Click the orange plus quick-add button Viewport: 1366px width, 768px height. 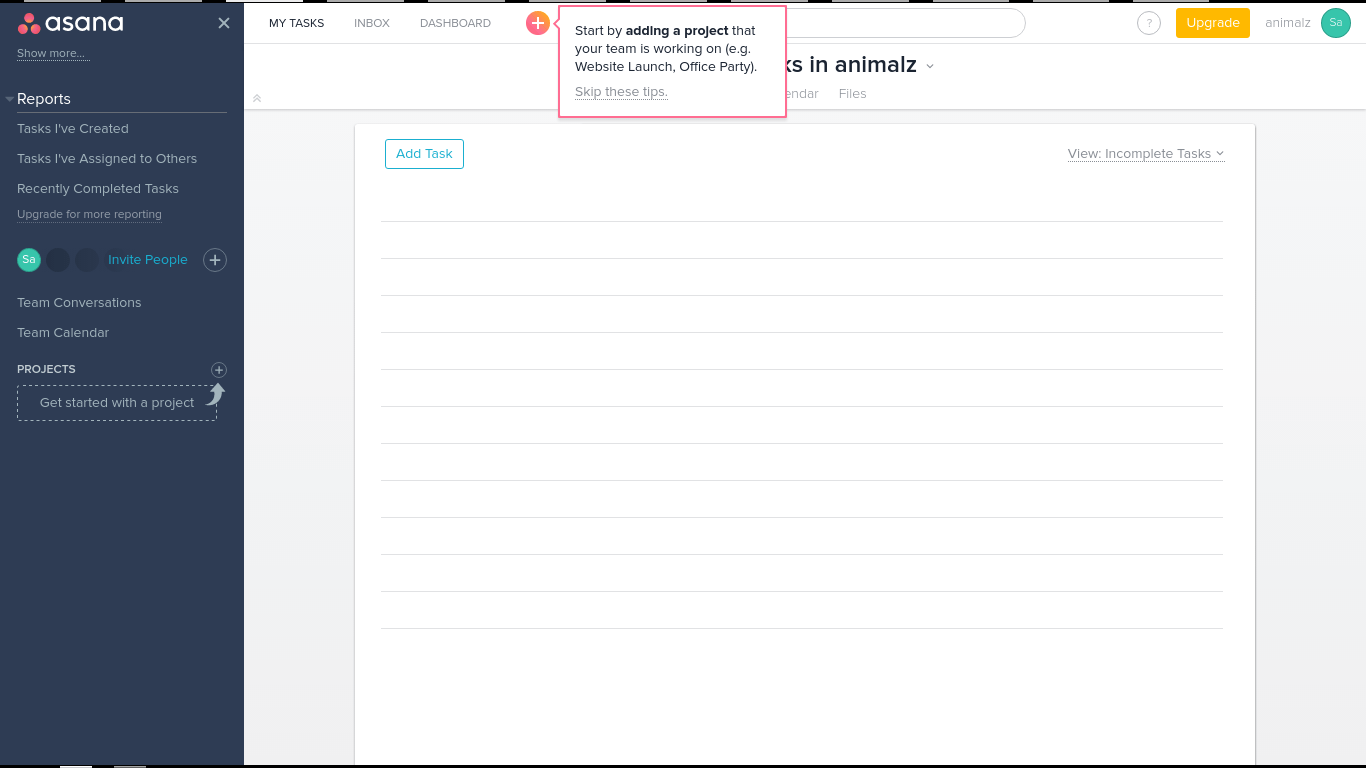tap(537, 23)
